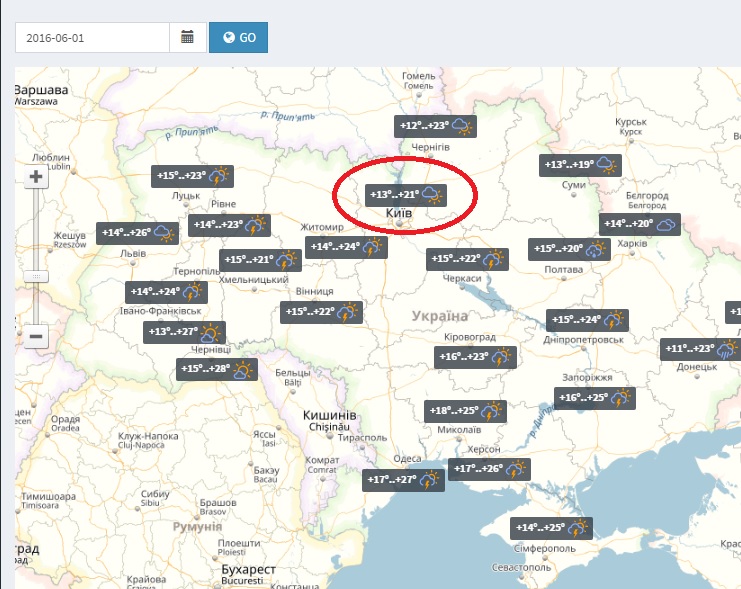Click the Вінниця +15°..+22° storm icon
The height and width of the screenshot is (589, 741).
tap(348, 312)
